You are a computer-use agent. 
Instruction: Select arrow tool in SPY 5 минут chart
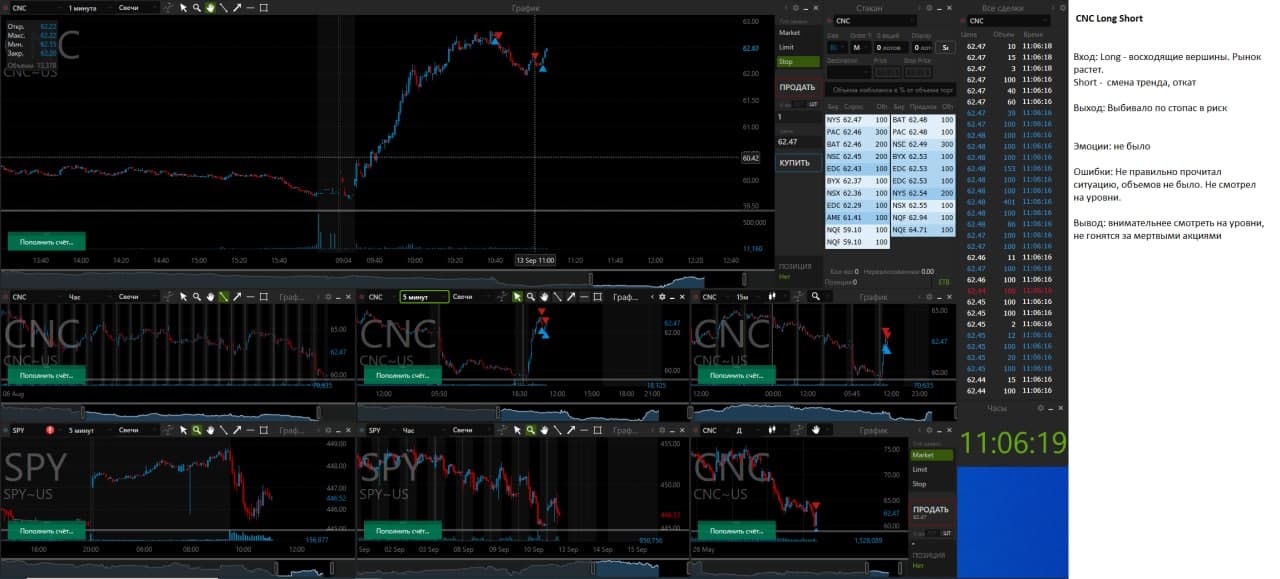[237, 430]
